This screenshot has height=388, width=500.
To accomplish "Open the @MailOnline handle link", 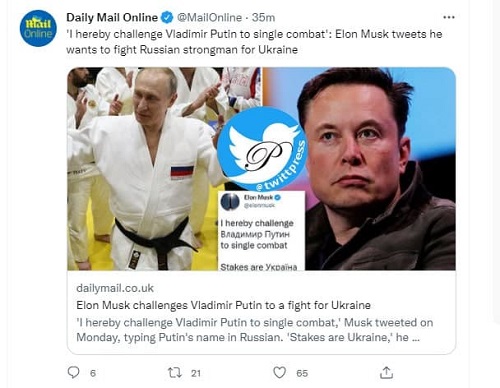I will click(x=209, y=17).
